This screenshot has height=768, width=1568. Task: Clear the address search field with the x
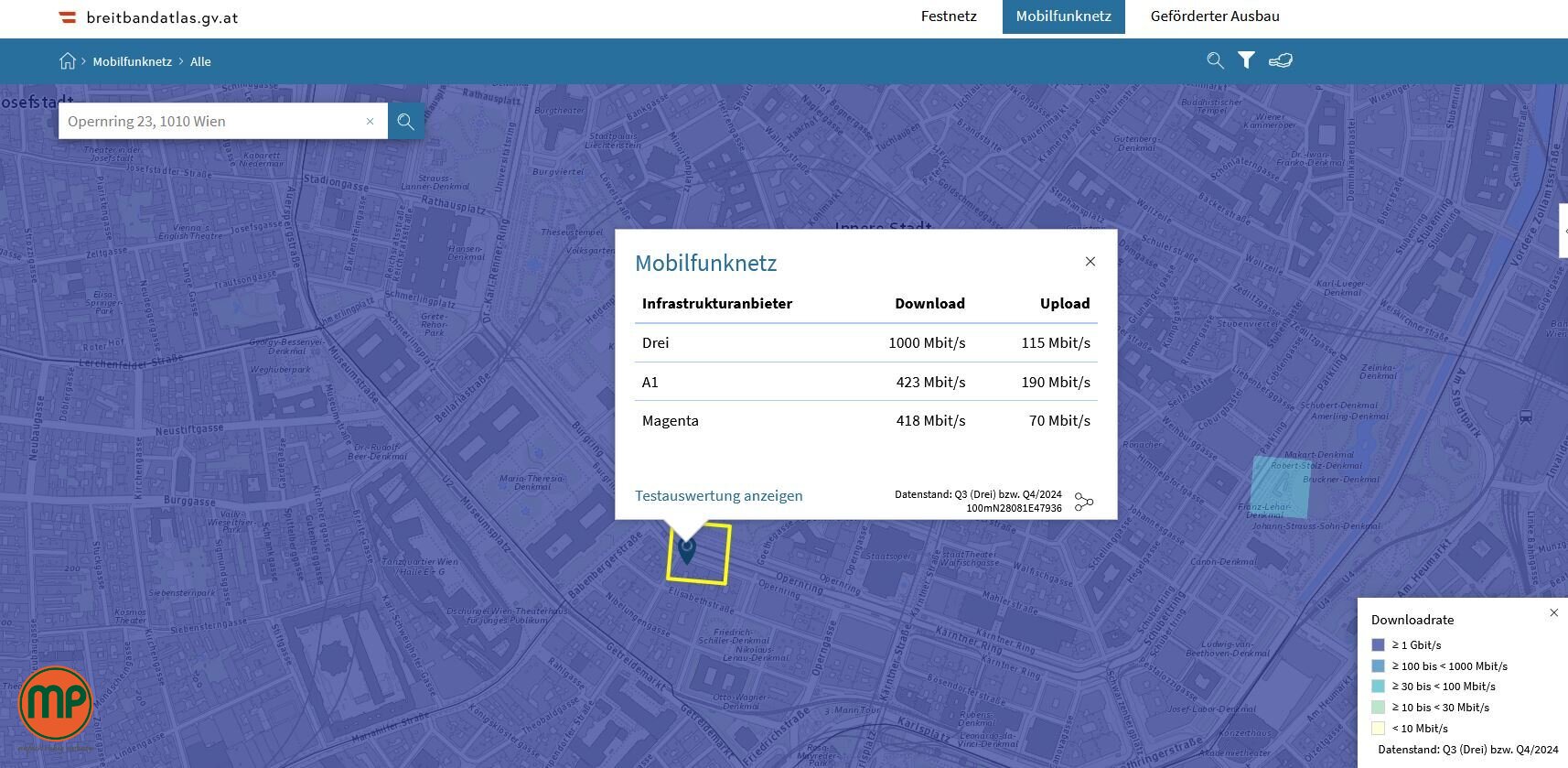coord(370,121)
